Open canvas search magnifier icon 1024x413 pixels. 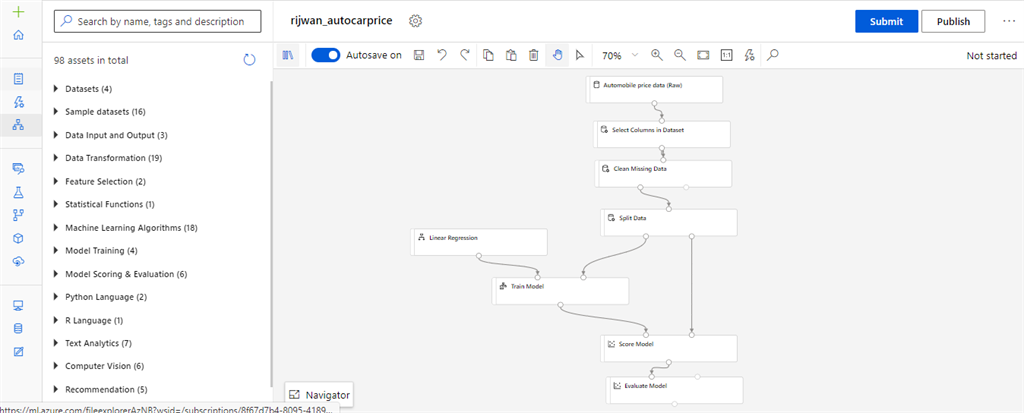click(x=773, y=56)
